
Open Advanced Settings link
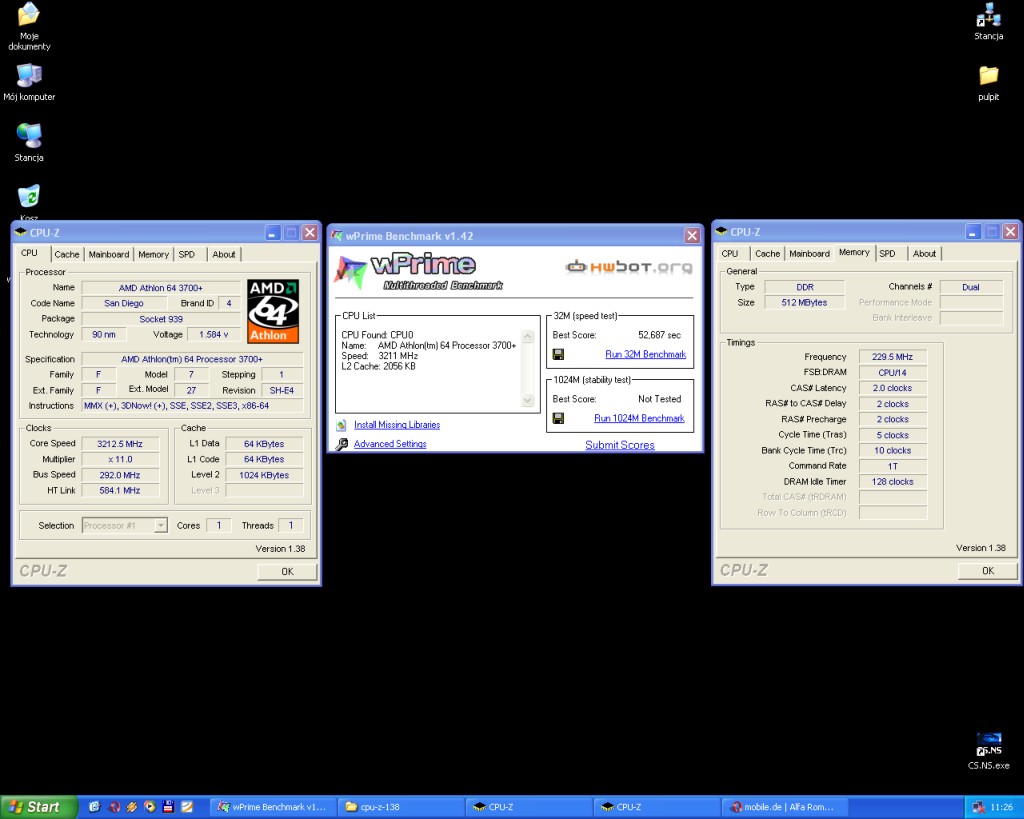(x=390, y=443)
